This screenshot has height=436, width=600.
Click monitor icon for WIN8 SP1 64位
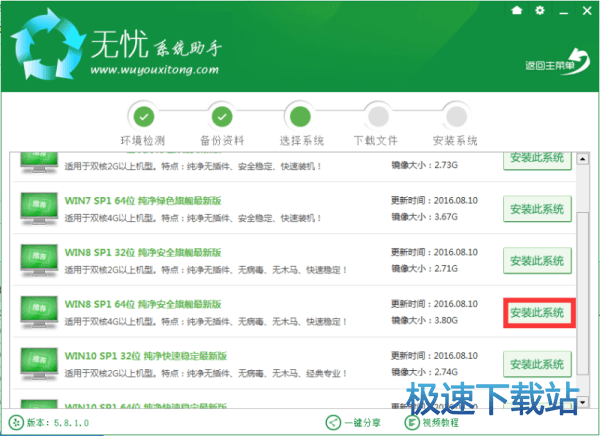click(x=39, y=313)
